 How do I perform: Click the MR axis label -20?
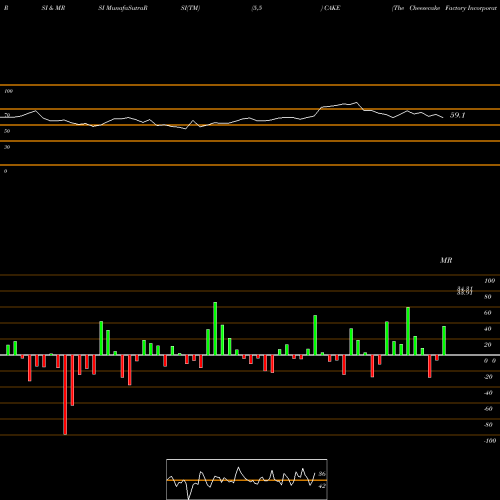[x=488, y=377]
